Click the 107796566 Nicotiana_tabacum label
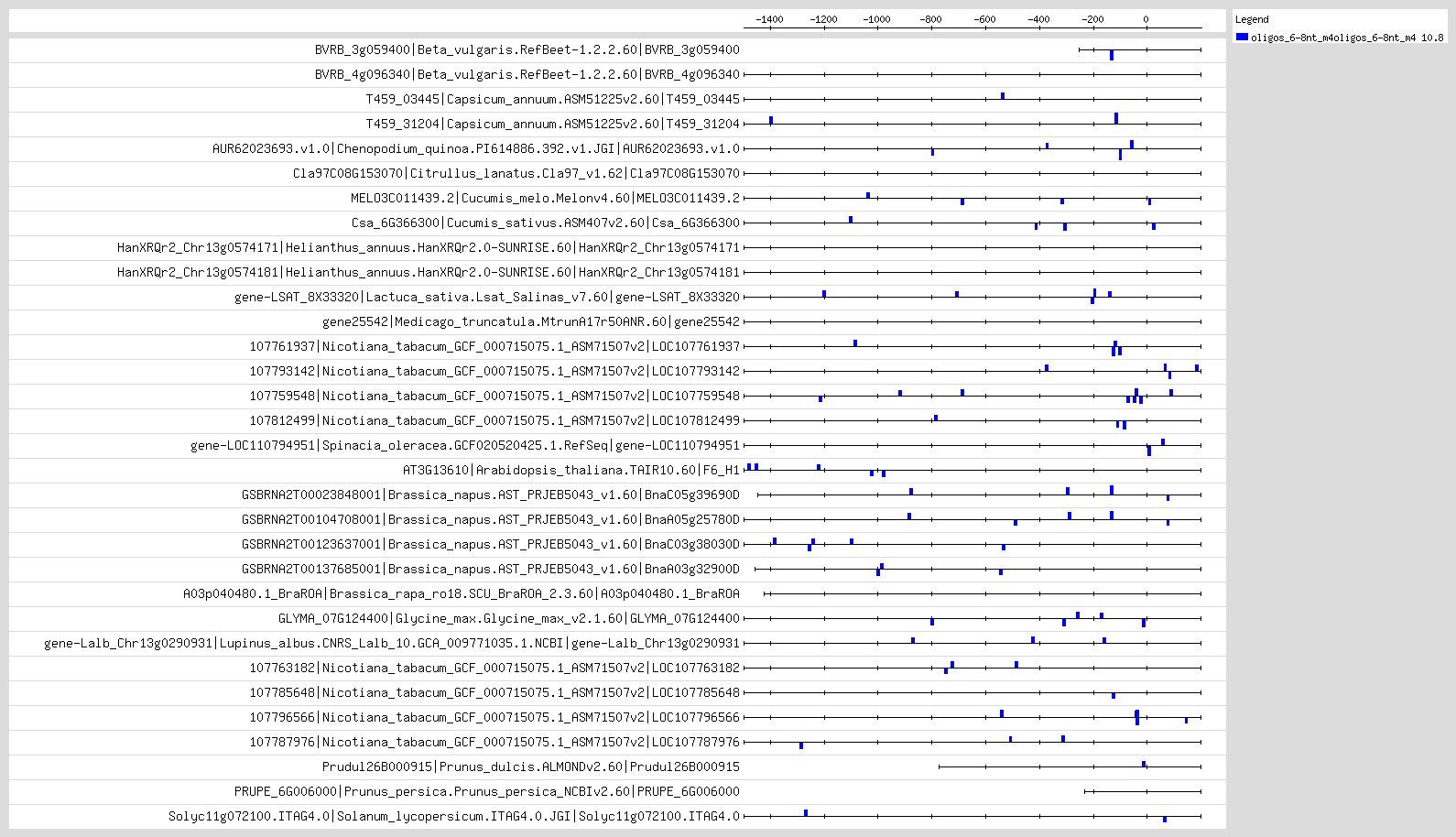The height and width of the screenshot is (837, 1456). pyautogui.click(x=494, y=717)
